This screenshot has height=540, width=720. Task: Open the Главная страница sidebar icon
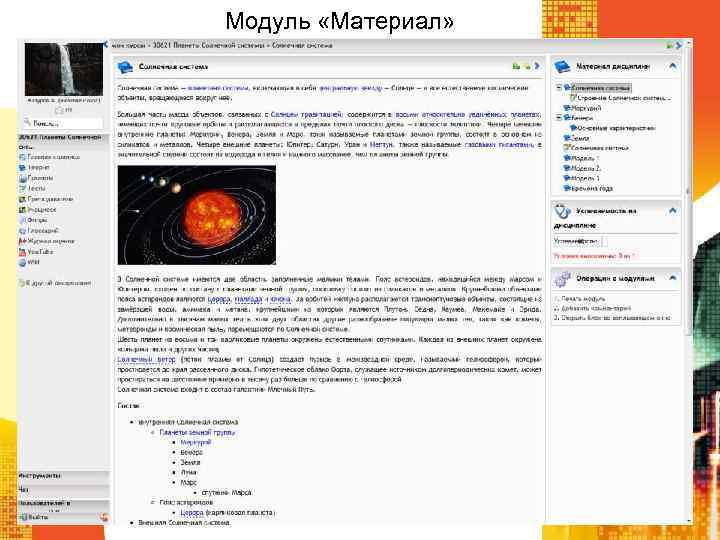(x=22, y=157)
